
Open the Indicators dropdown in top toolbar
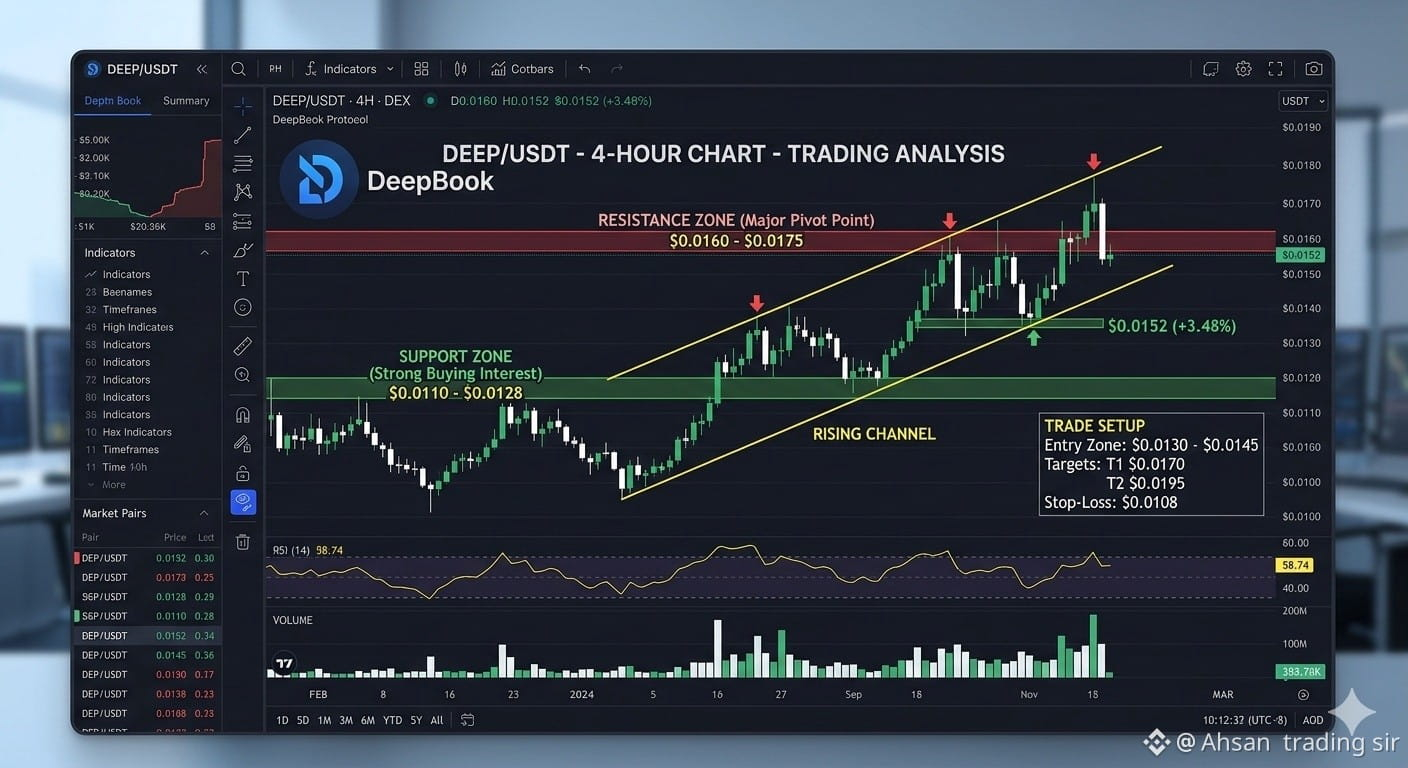pos(349,69)
